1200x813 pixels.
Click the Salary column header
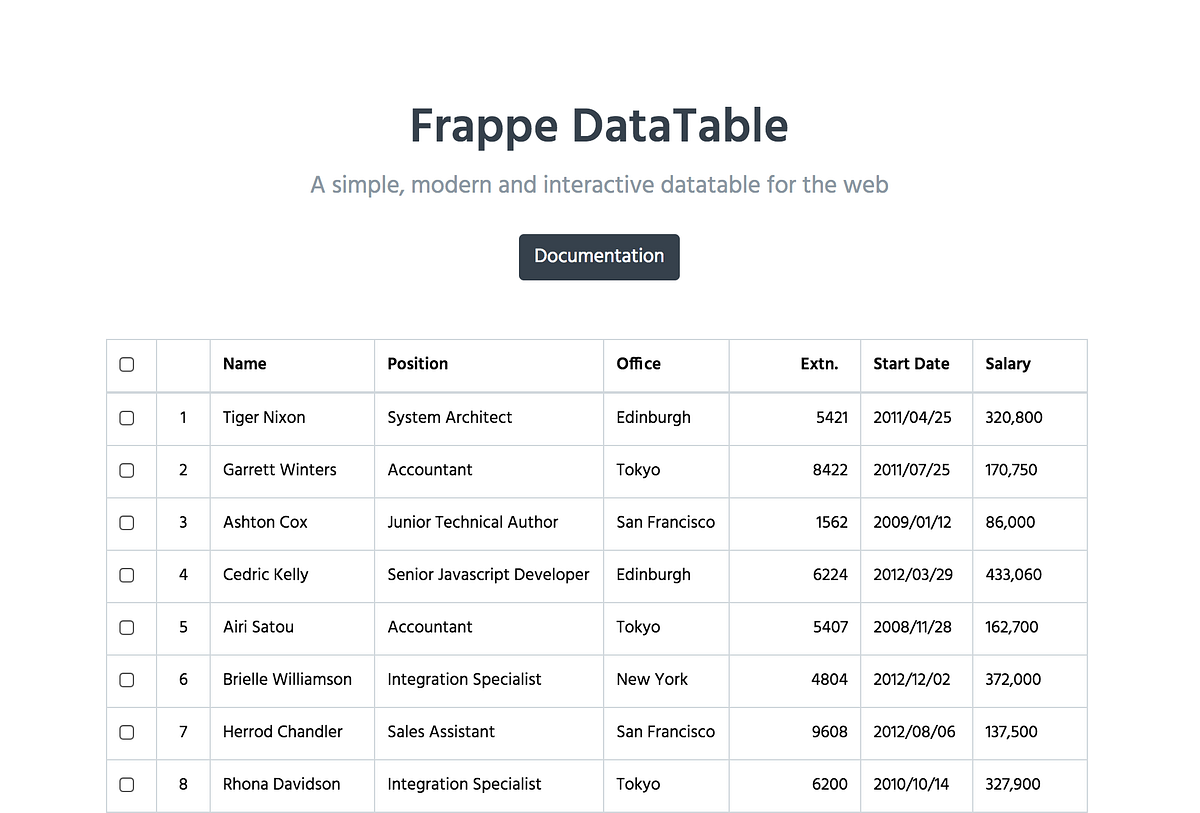click(x=1007, y=365)
